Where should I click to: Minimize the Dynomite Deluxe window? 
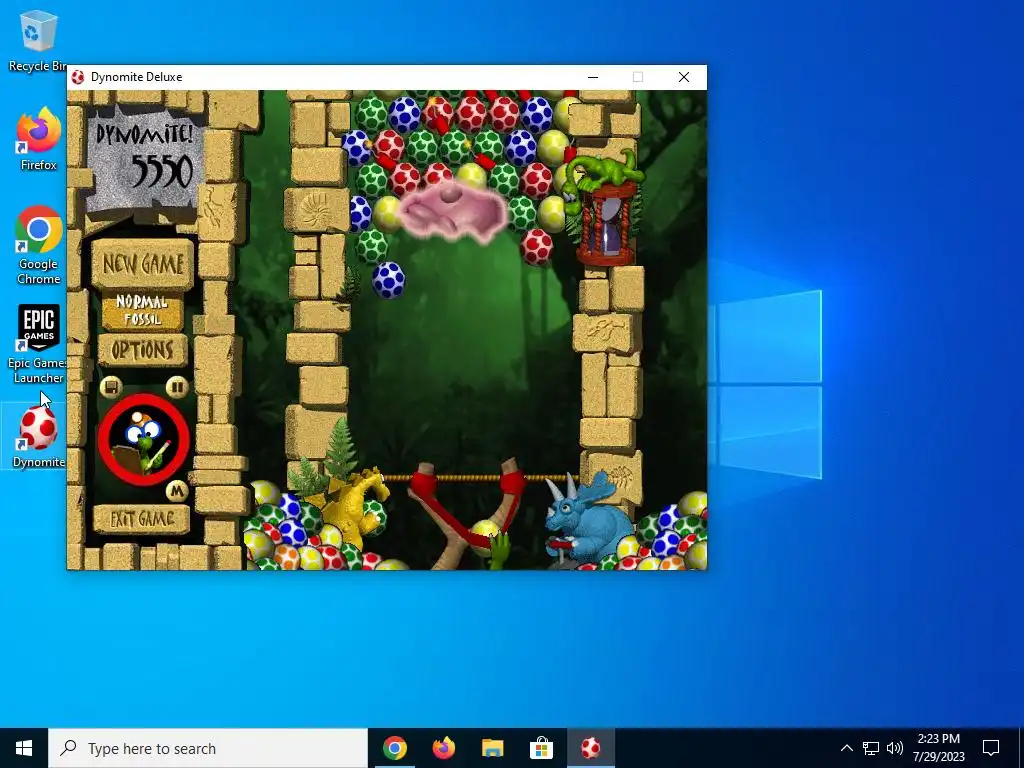pyautogui.click(x=593, y=77)
